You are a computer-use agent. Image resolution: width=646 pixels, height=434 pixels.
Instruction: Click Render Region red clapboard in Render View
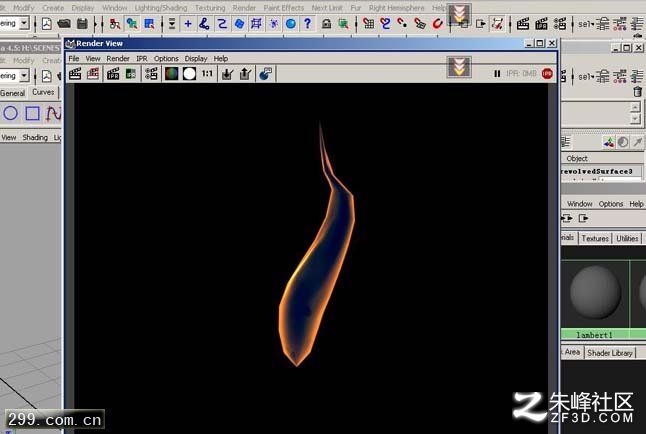[93, 74]
